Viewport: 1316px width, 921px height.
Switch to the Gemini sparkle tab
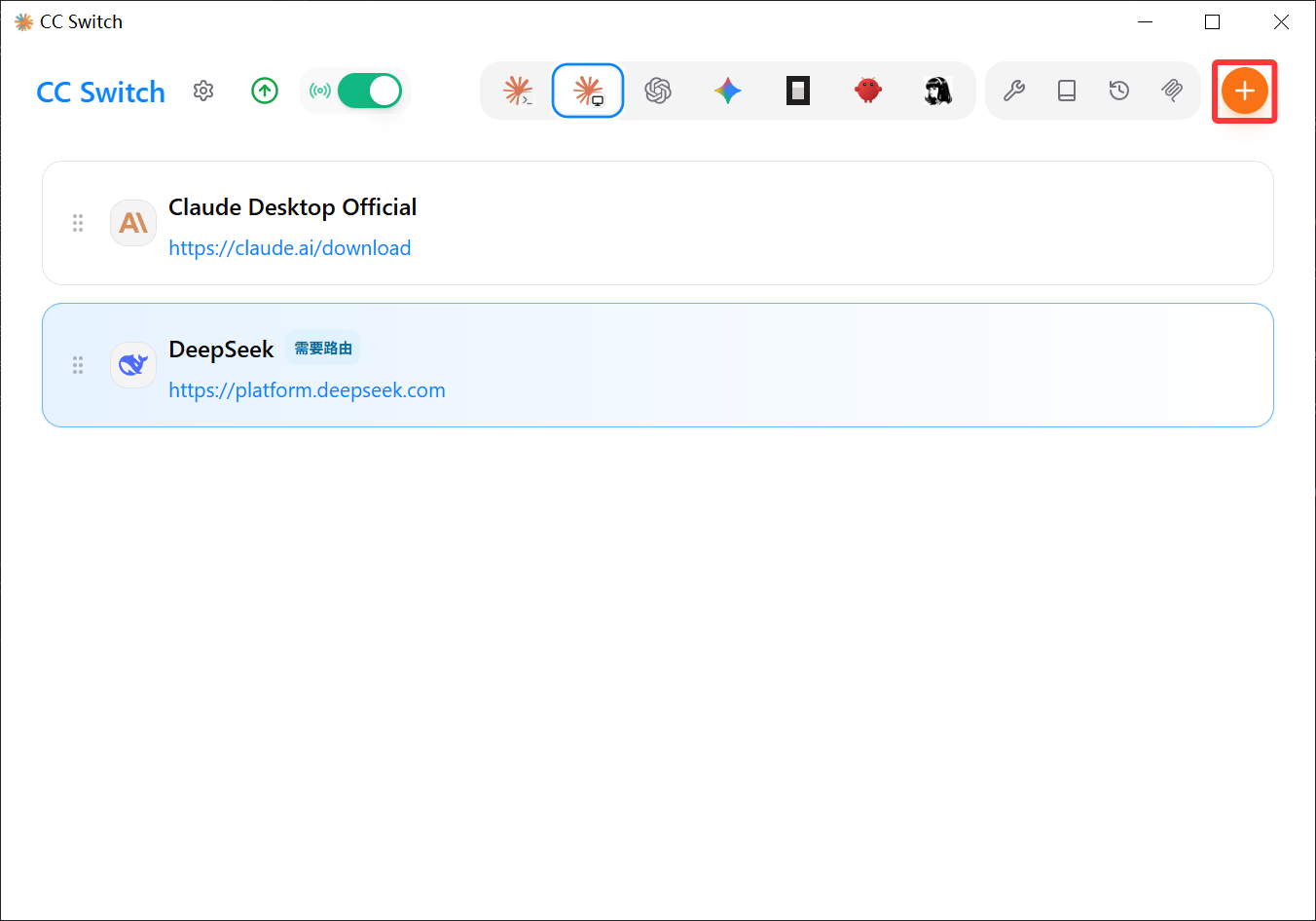[x=728, y=91]
